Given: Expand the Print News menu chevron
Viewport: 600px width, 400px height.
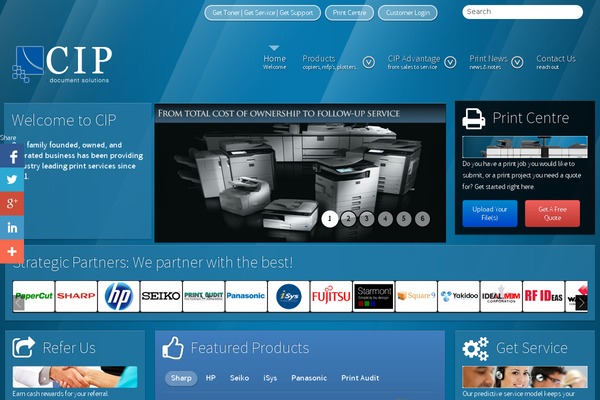Looking at the screenshot, I should (x=517, y=62).
